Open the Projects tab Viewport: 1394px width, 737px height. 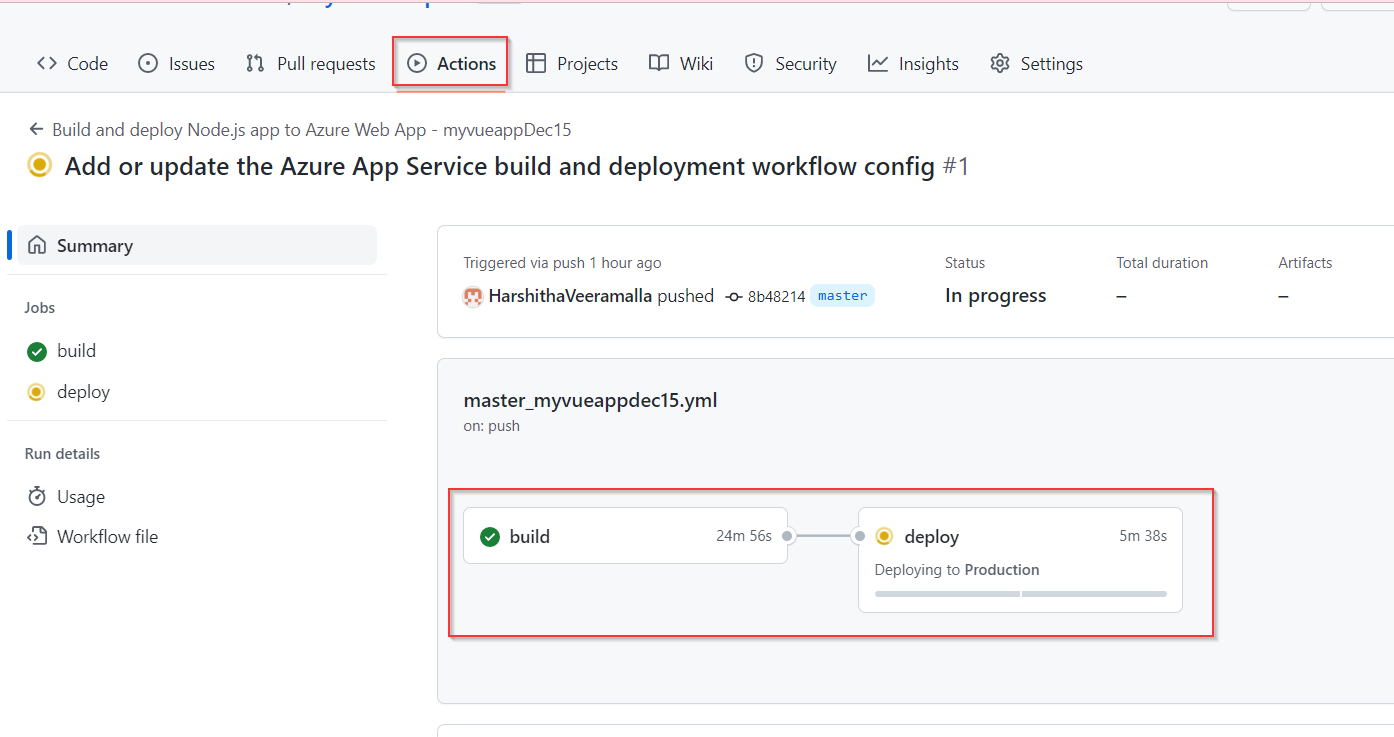tap(572, 63)
